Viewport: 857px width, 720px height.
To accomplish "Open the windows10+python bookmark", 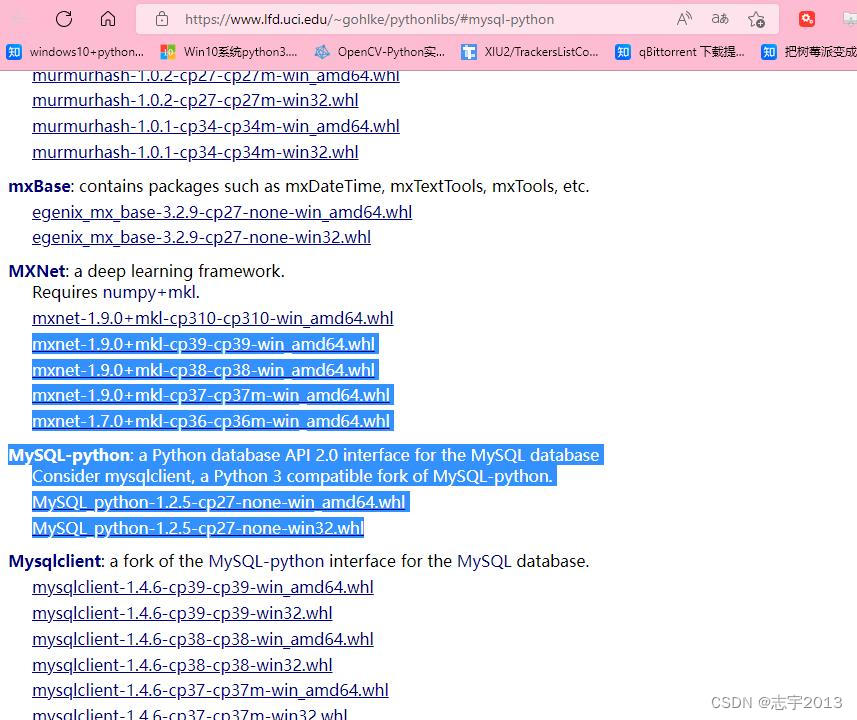I will [75, 52].
